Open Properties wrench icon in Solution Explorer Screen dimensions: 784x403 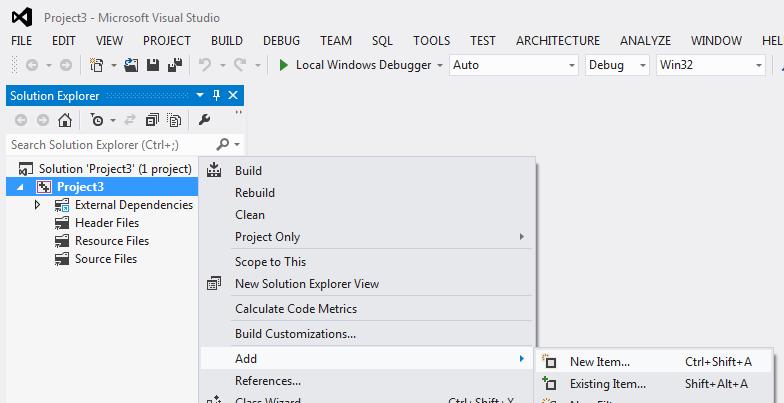(204, 120)
